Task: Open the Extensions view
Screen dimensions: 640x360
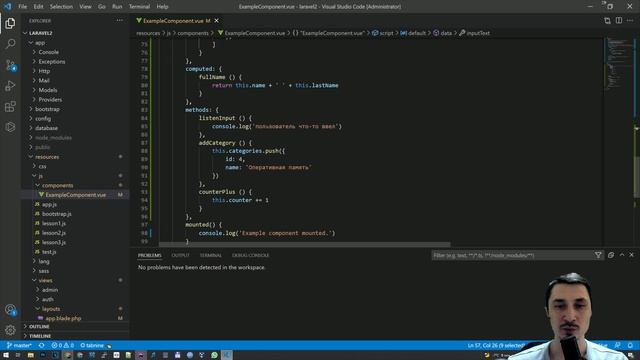Action: tap(10, 107)
